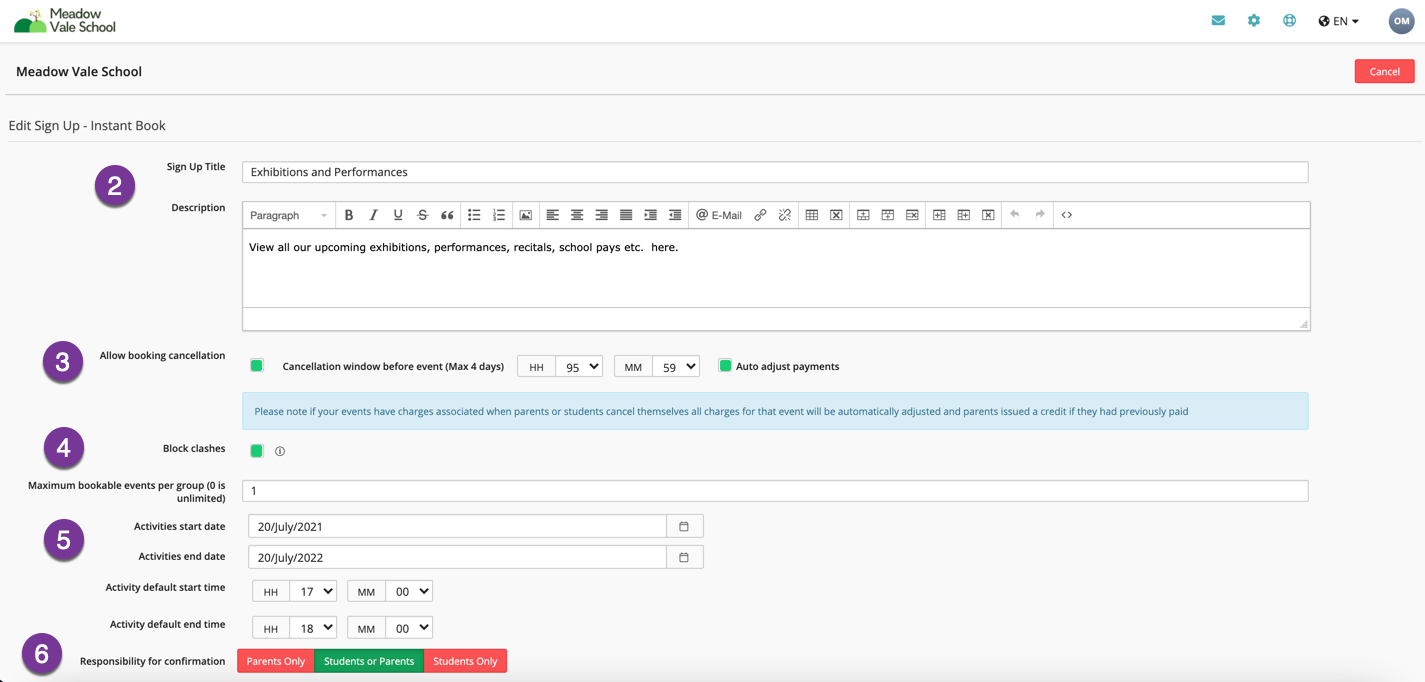Insert a table into the description

click(x=812, y=215)
